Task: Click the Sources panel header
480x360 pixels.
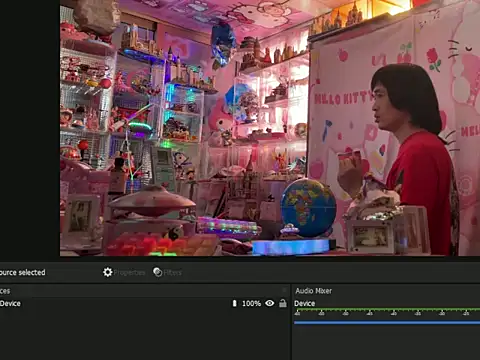Action: pos(144,291)
